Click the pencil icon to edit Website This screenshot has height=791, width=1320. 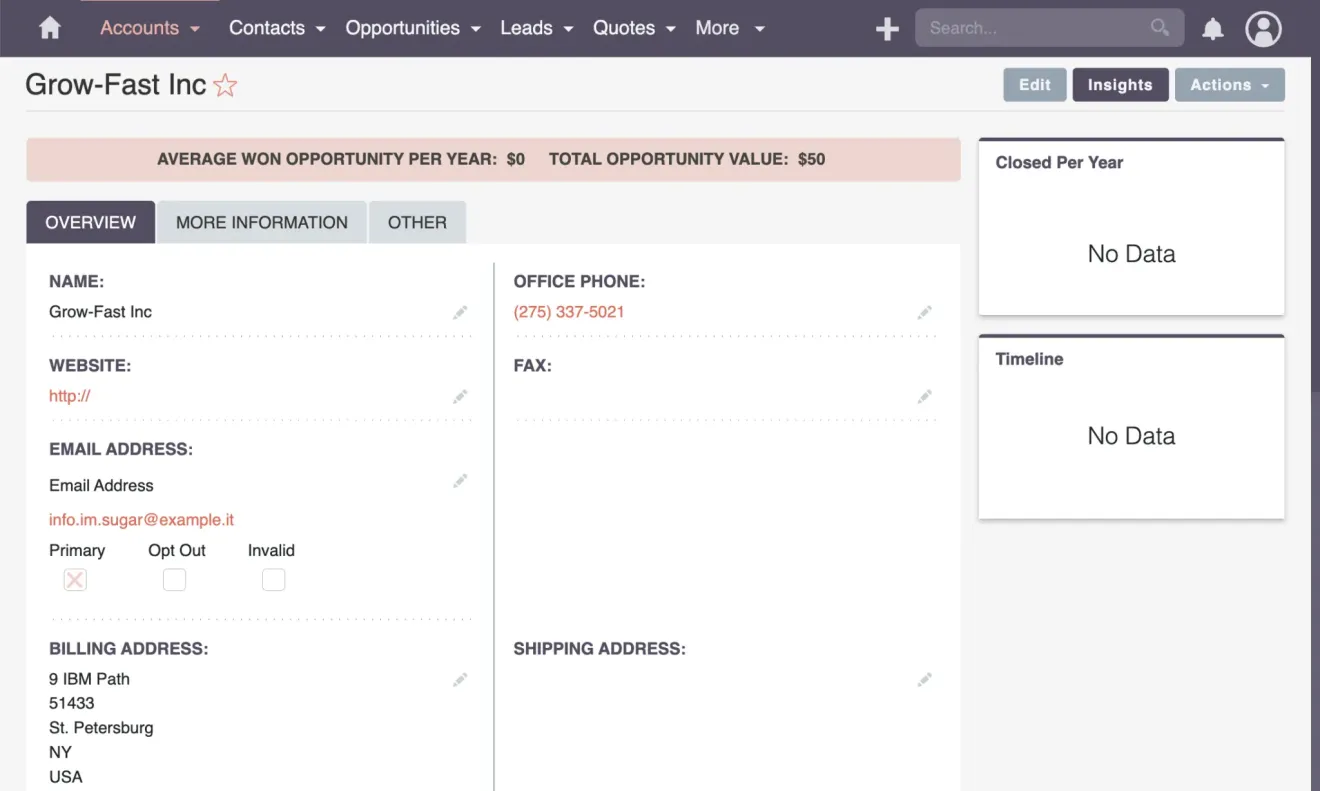pyautogui.click(x=460, y=396)
